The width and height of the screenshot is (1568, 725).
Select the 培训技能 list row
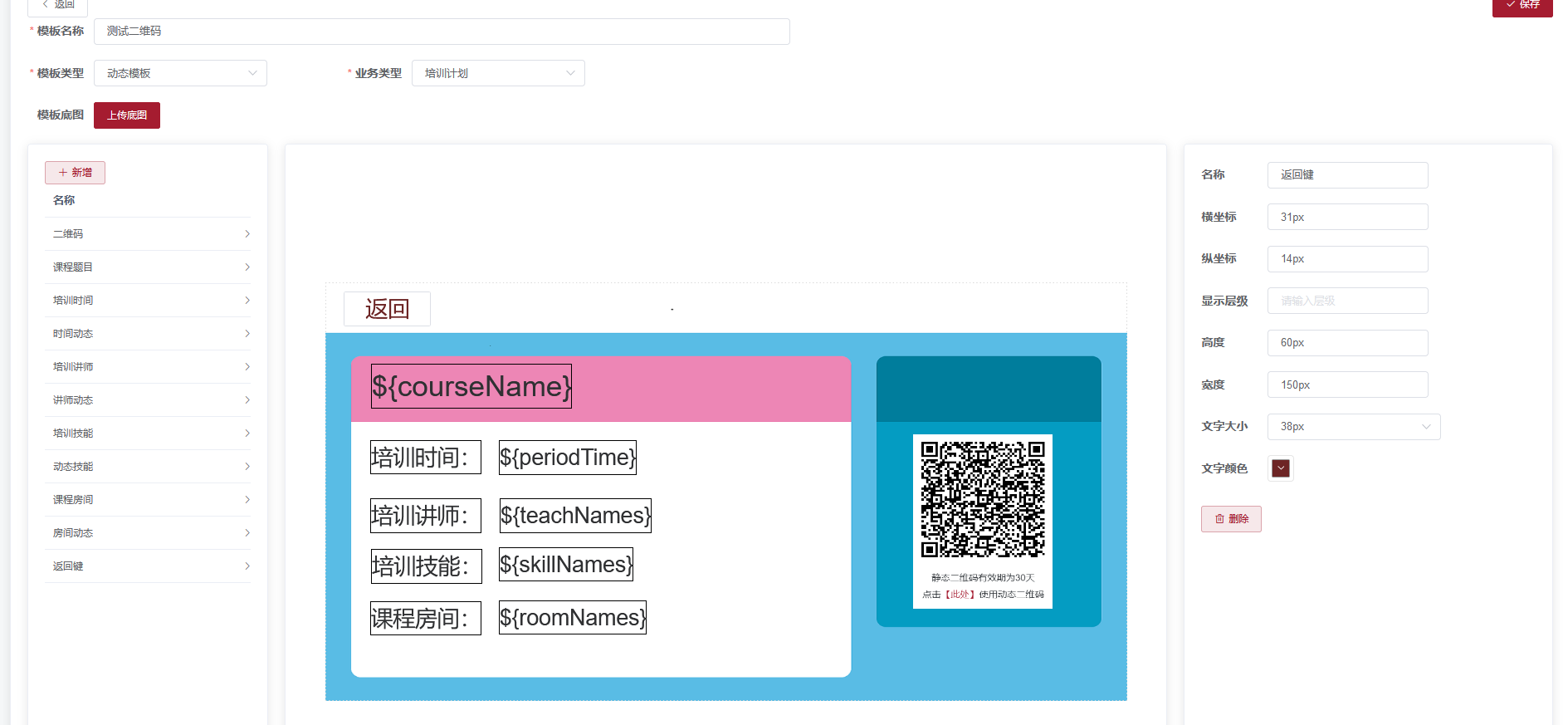[x=148, y=434]
